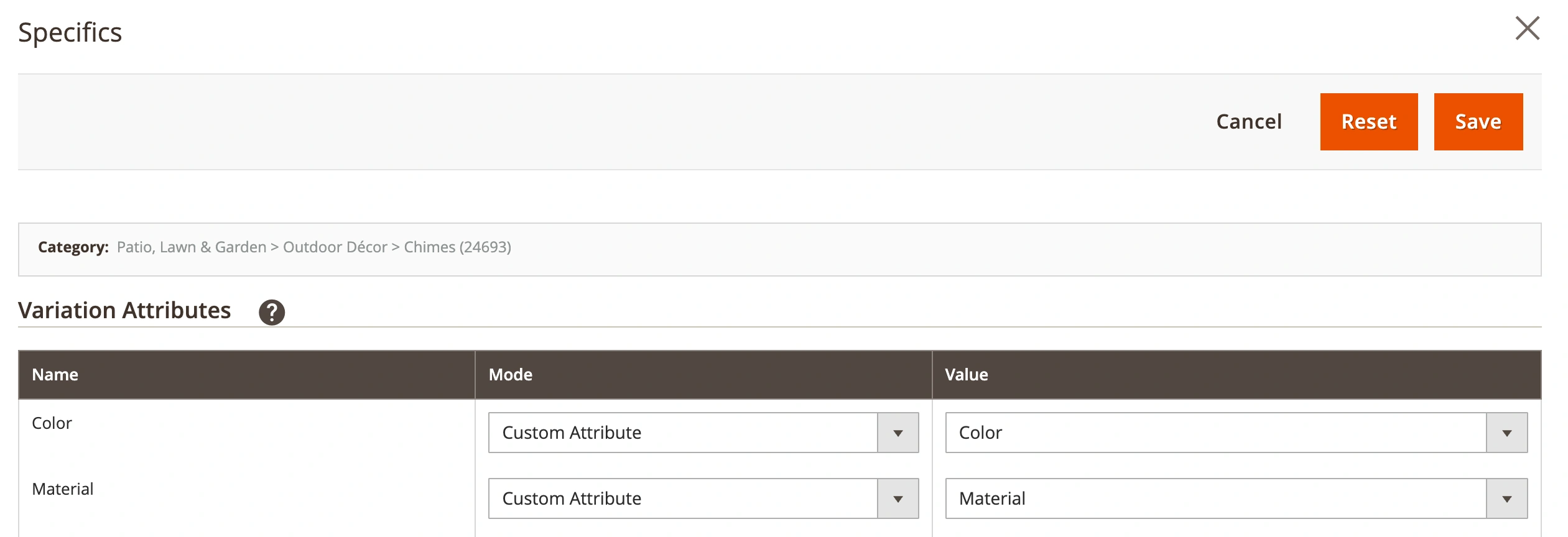Click the arrow on Material's Custom Attribute select

coord(898,499)
